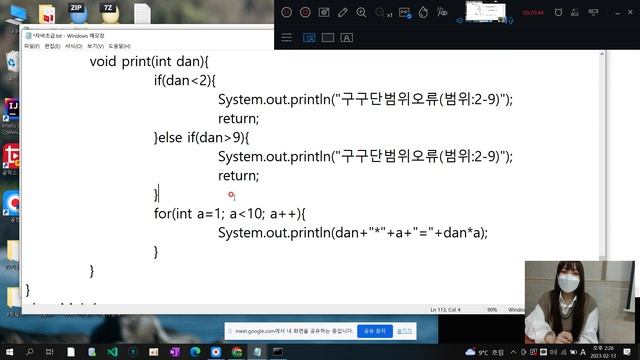640x360 pixels.
Task: Click the 'void print(int dan){' line
Action: click(149, 62)
